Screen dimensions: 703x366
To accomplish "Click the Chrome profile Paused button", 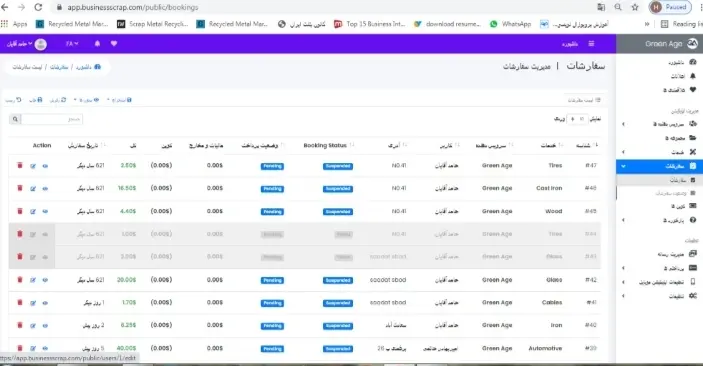I will point(670,7).
